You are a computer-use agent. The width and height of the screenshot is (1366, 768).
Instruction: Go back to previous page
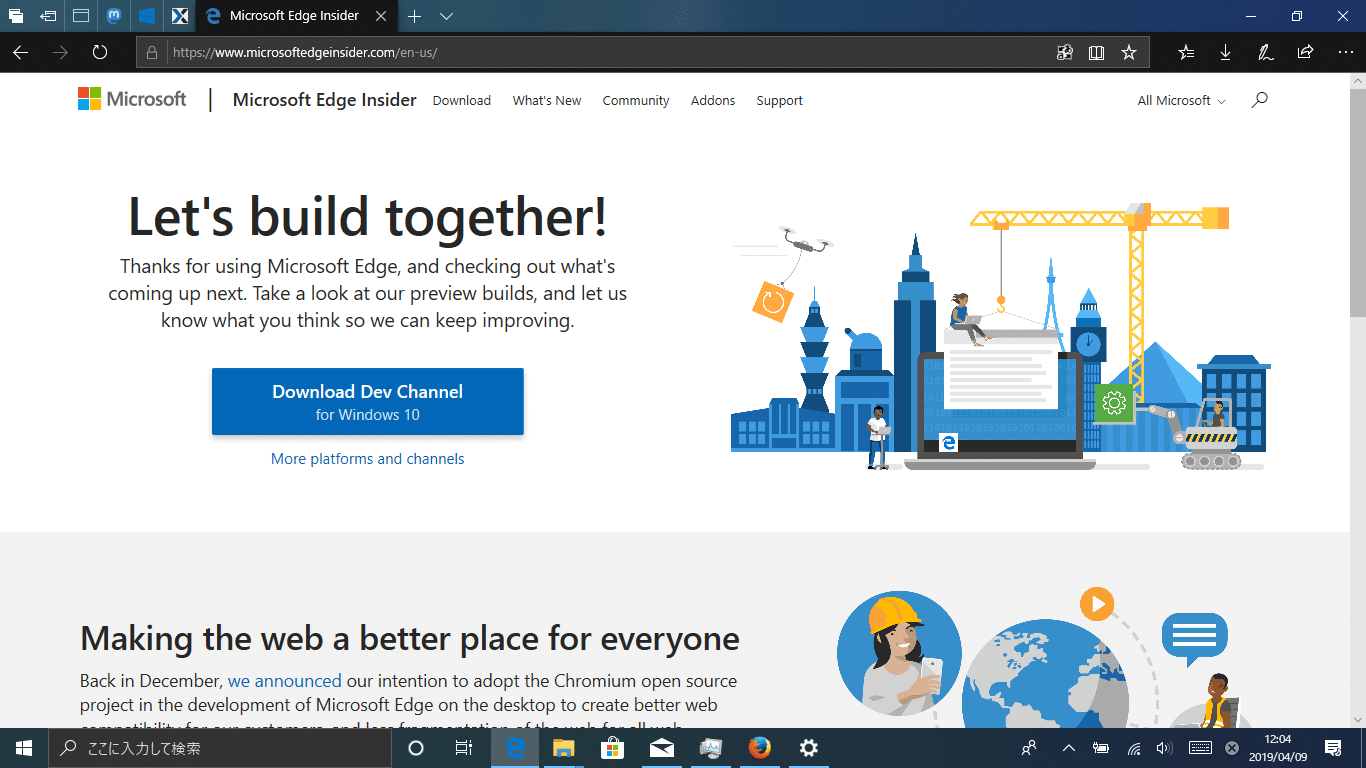20,52
